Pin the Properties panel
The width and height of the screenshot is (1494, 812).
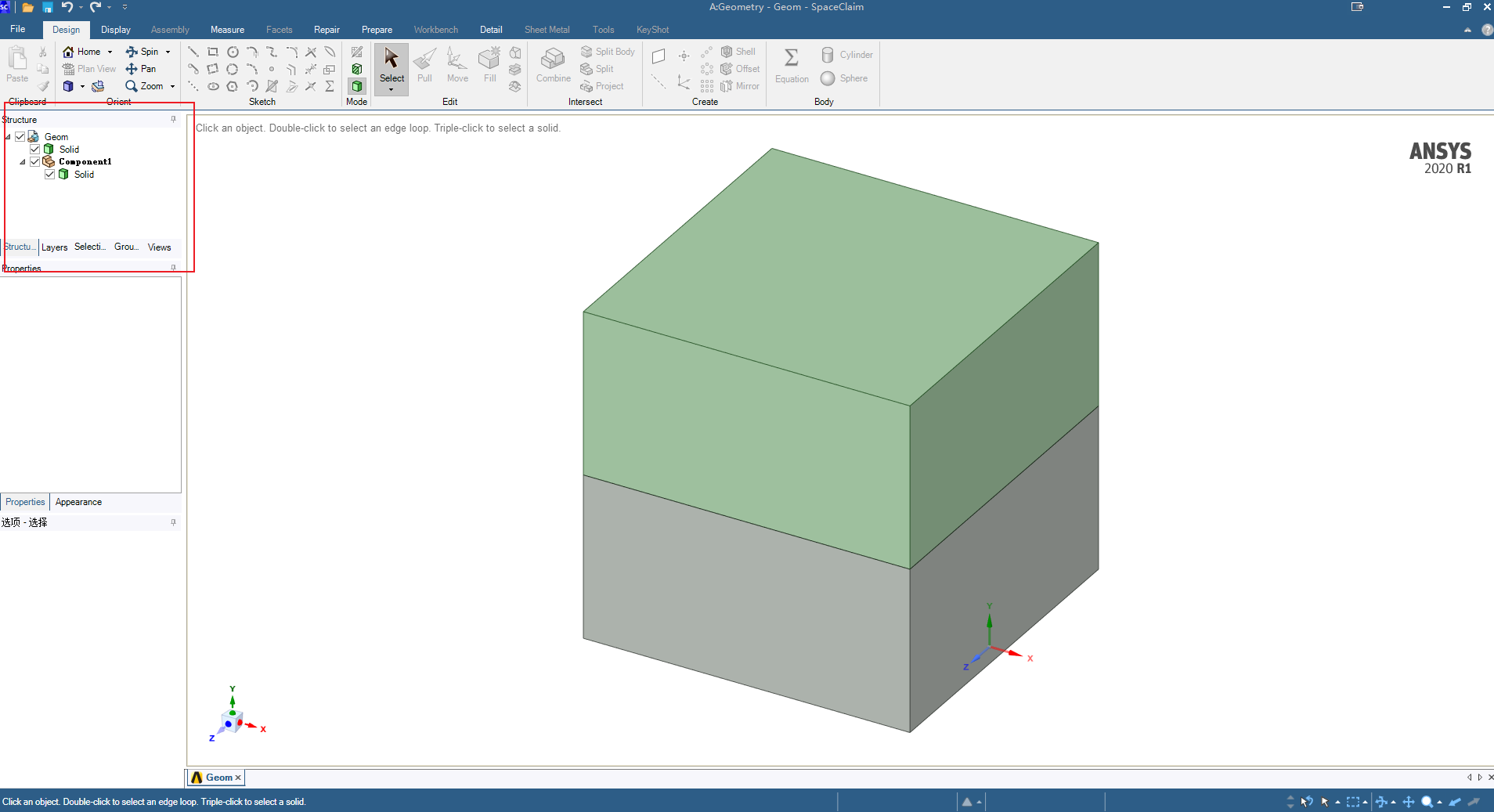(x=173, y=268)
